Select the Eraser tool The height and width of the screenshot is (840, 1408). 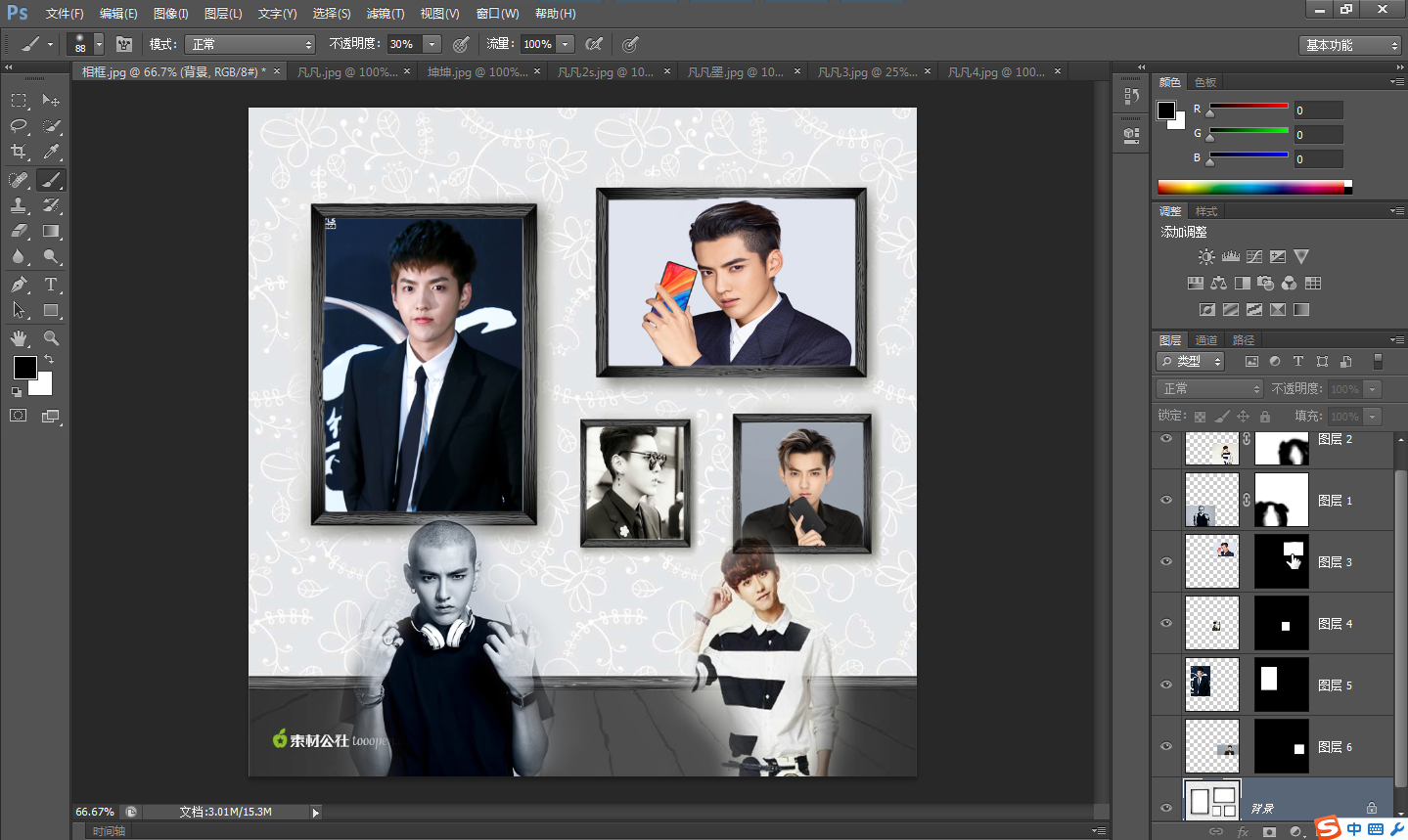19,232
